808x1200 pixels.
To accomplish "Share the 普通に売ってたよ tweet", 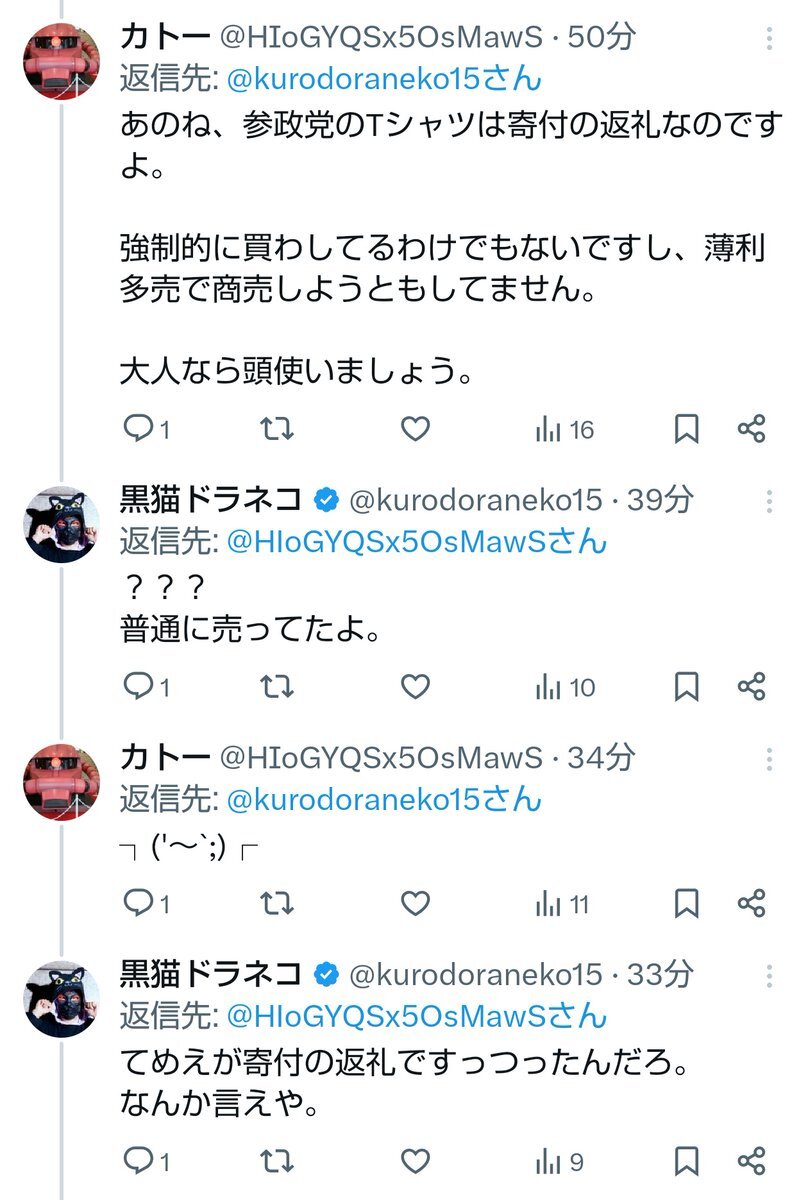I will click(x=751, y=687).
